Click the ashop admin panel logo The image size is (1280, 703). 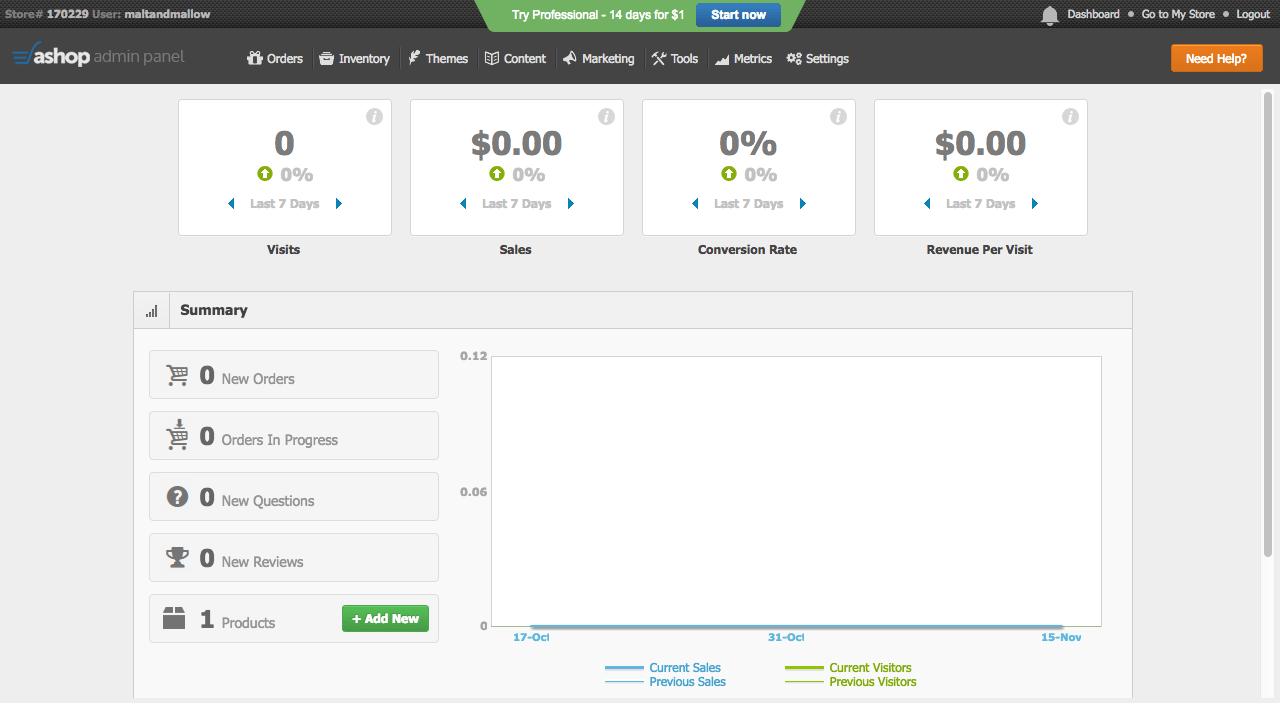99,57
